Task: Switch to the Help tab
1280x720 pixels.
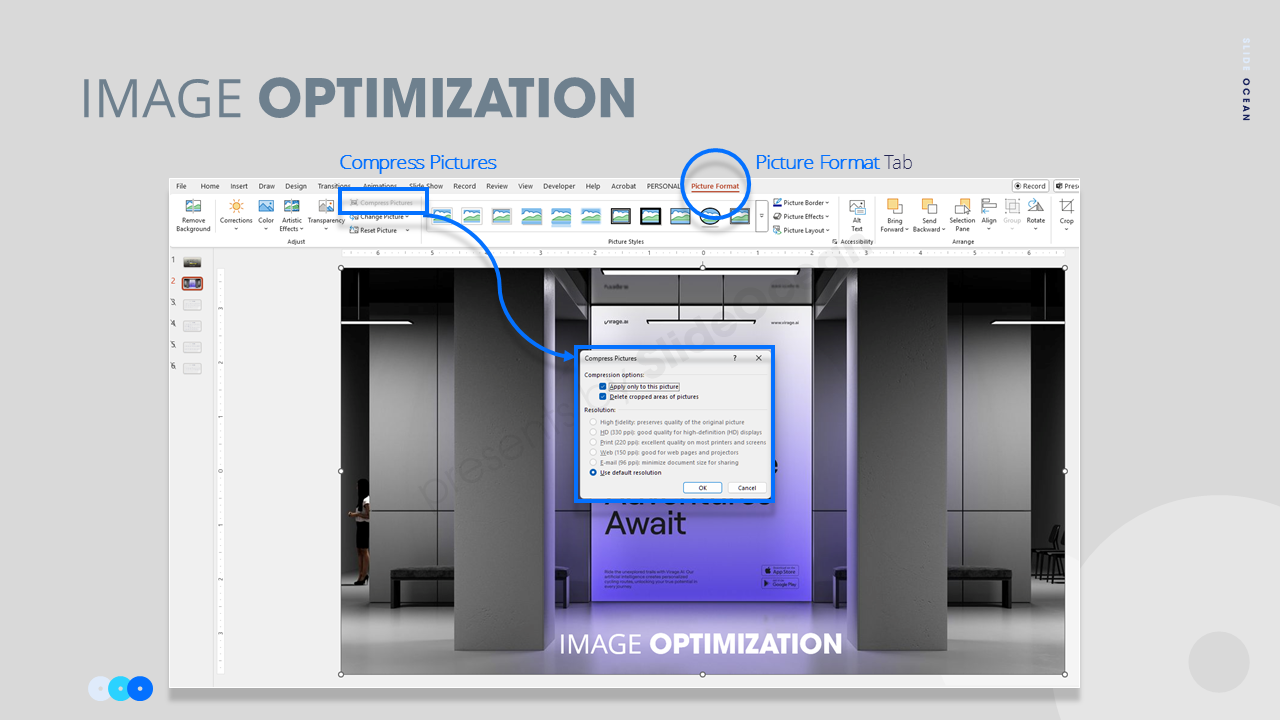Action: pos(593,186)
